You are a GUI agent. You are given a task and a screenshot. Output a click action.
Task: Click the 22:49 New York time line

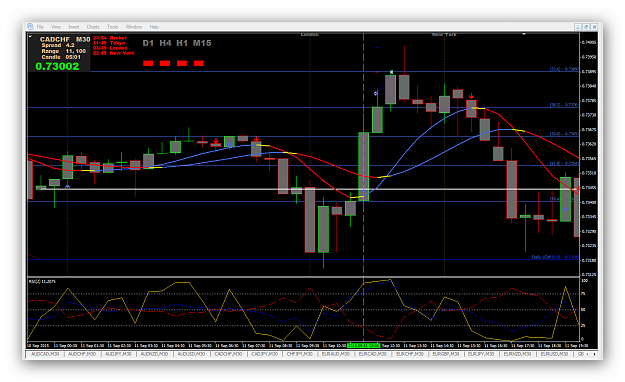pos(114,53)
